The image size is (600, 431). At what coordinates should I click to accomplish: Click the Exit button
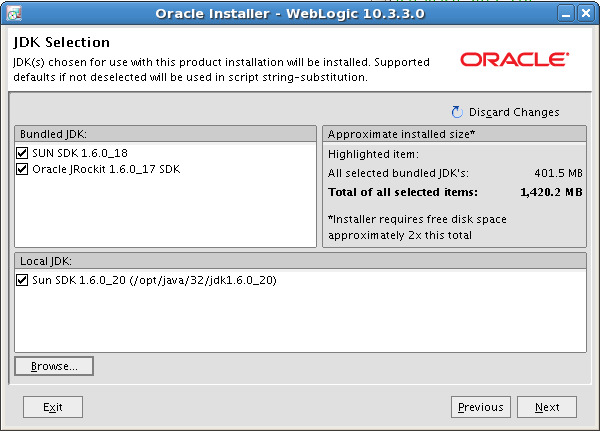[x=53, y=407]
